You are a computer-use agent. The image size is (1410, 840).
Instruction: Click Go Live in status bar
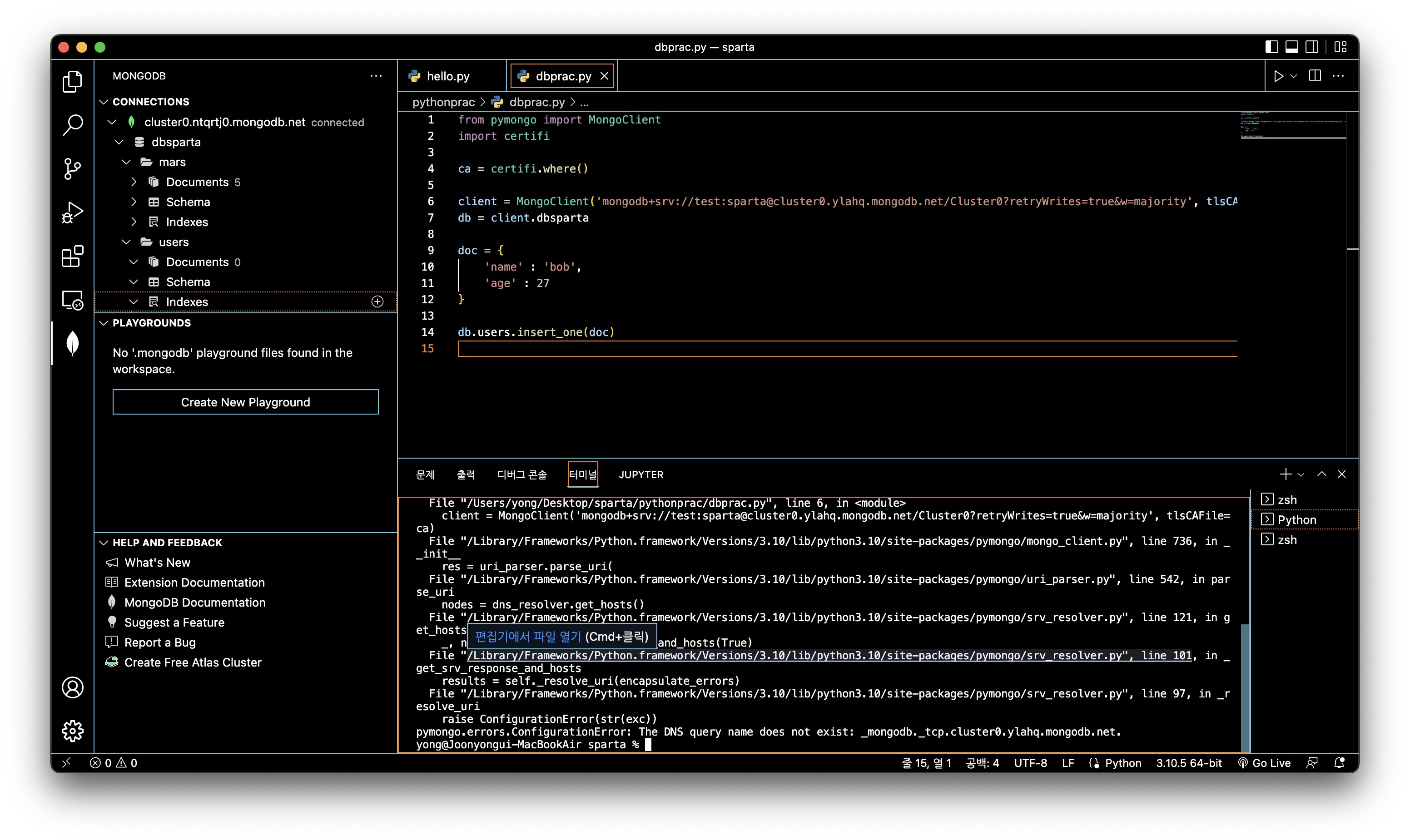(1265, 763)
